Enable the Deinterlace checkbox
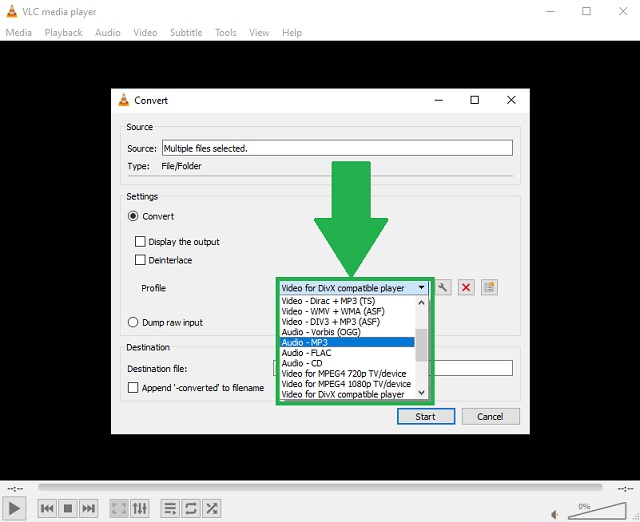640x522 pixels. 140,260
